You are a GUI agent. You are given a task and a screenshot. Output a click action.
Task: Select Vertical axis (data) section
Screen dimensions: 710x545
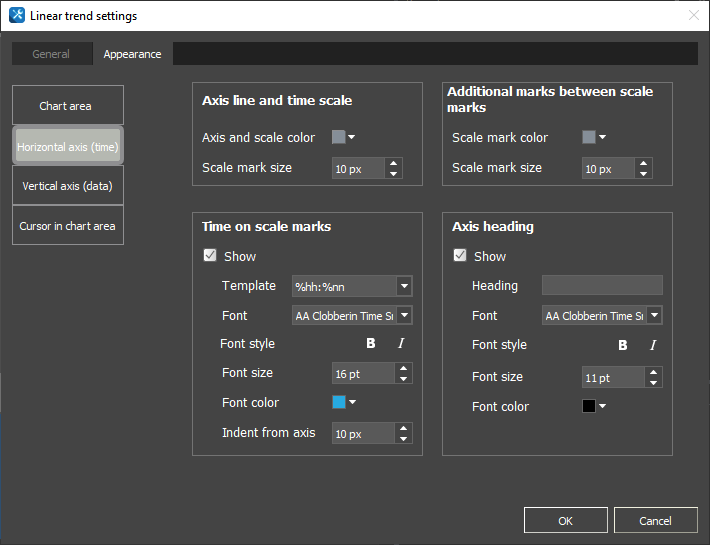(x=68, y=186)
